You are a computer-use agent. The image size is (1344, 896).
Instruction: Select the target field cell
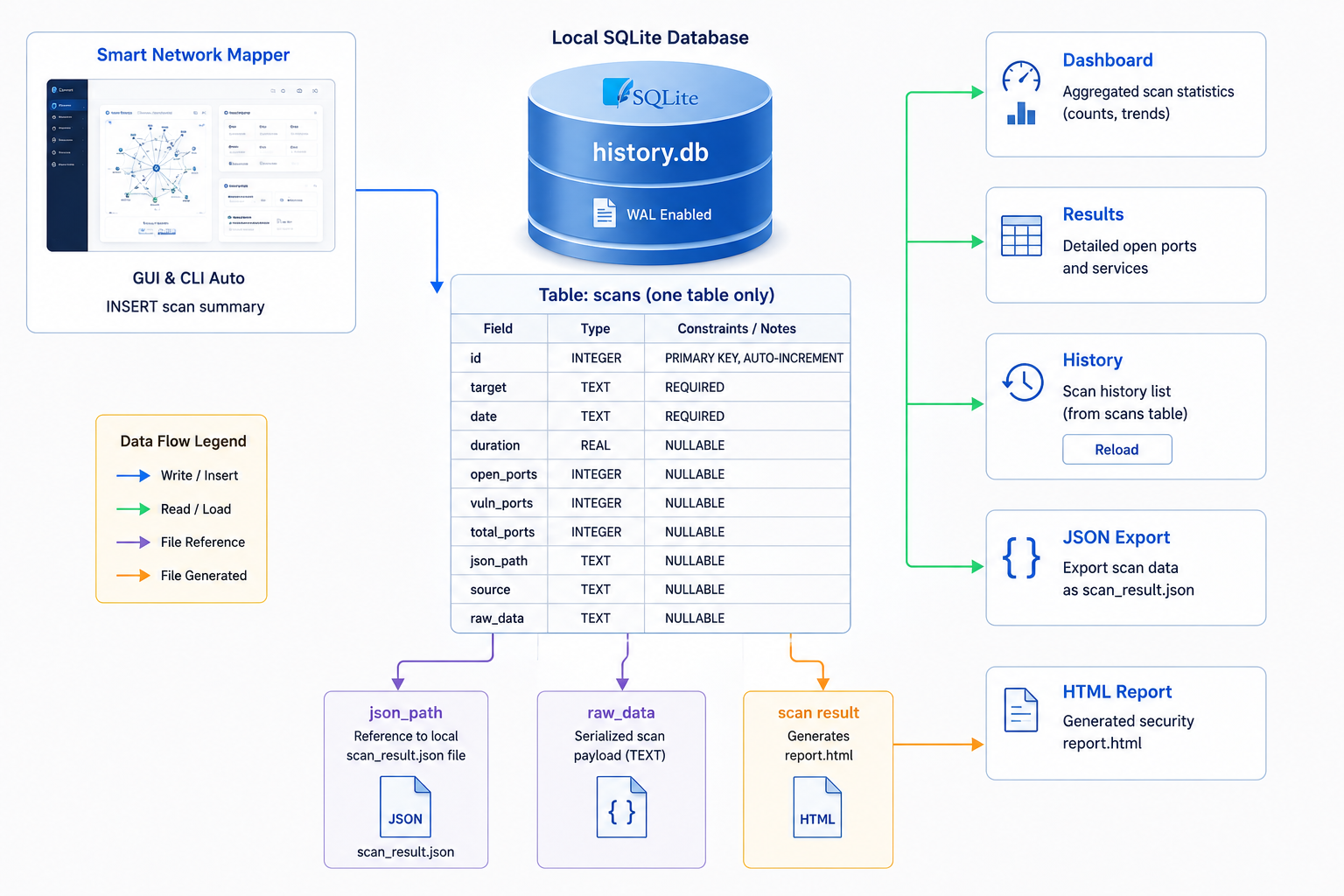(499, 387)
